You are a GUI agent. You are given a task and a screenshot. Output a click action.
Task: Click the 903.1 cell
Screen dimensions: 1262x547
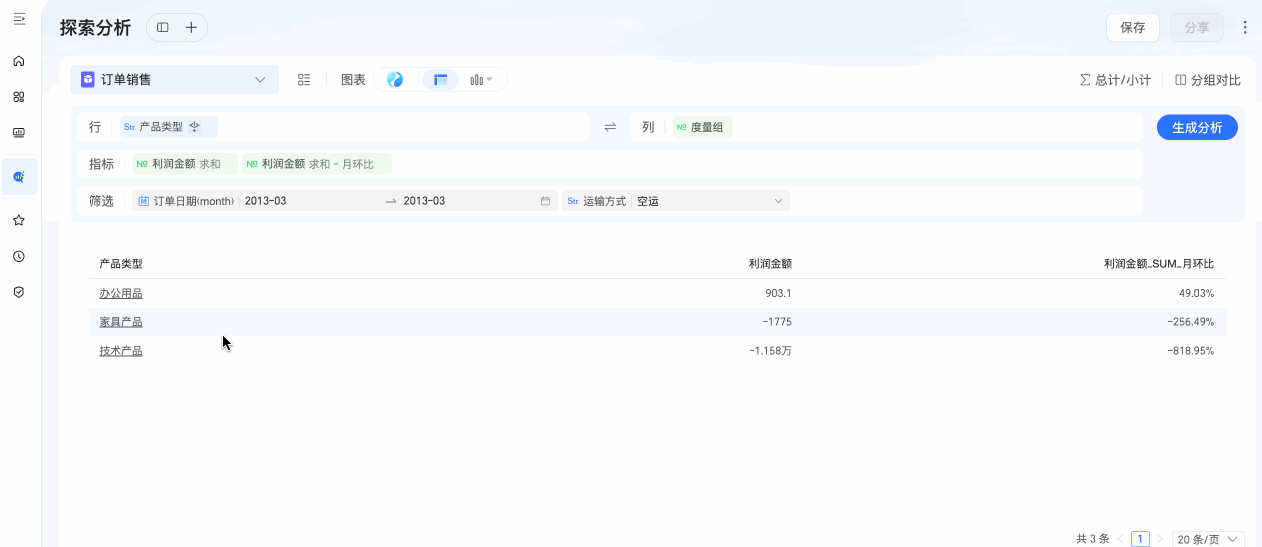click(x=778, y=293)
